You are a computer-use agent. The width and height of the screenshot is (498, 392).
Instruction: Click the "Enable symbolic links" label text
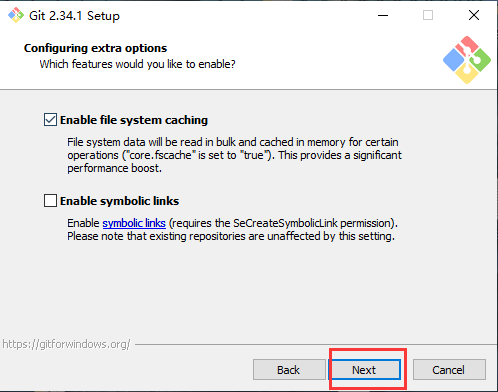point(119,201)
